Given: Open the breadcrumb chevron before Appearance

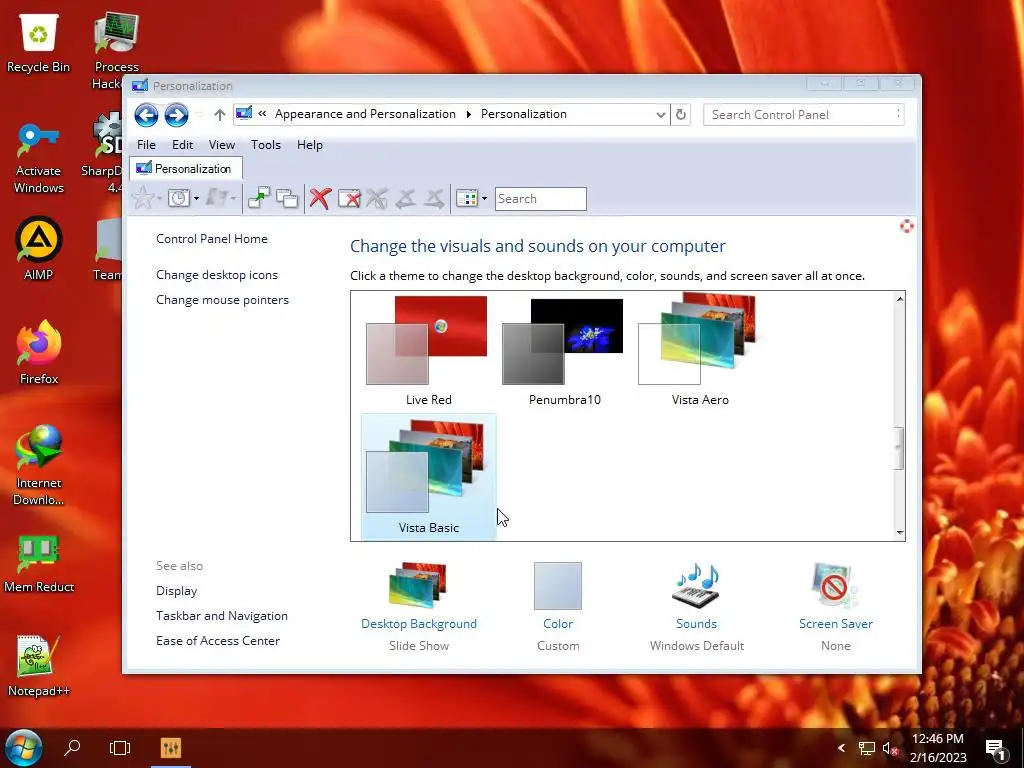Looking at the screenshot, I should (262, 114).
